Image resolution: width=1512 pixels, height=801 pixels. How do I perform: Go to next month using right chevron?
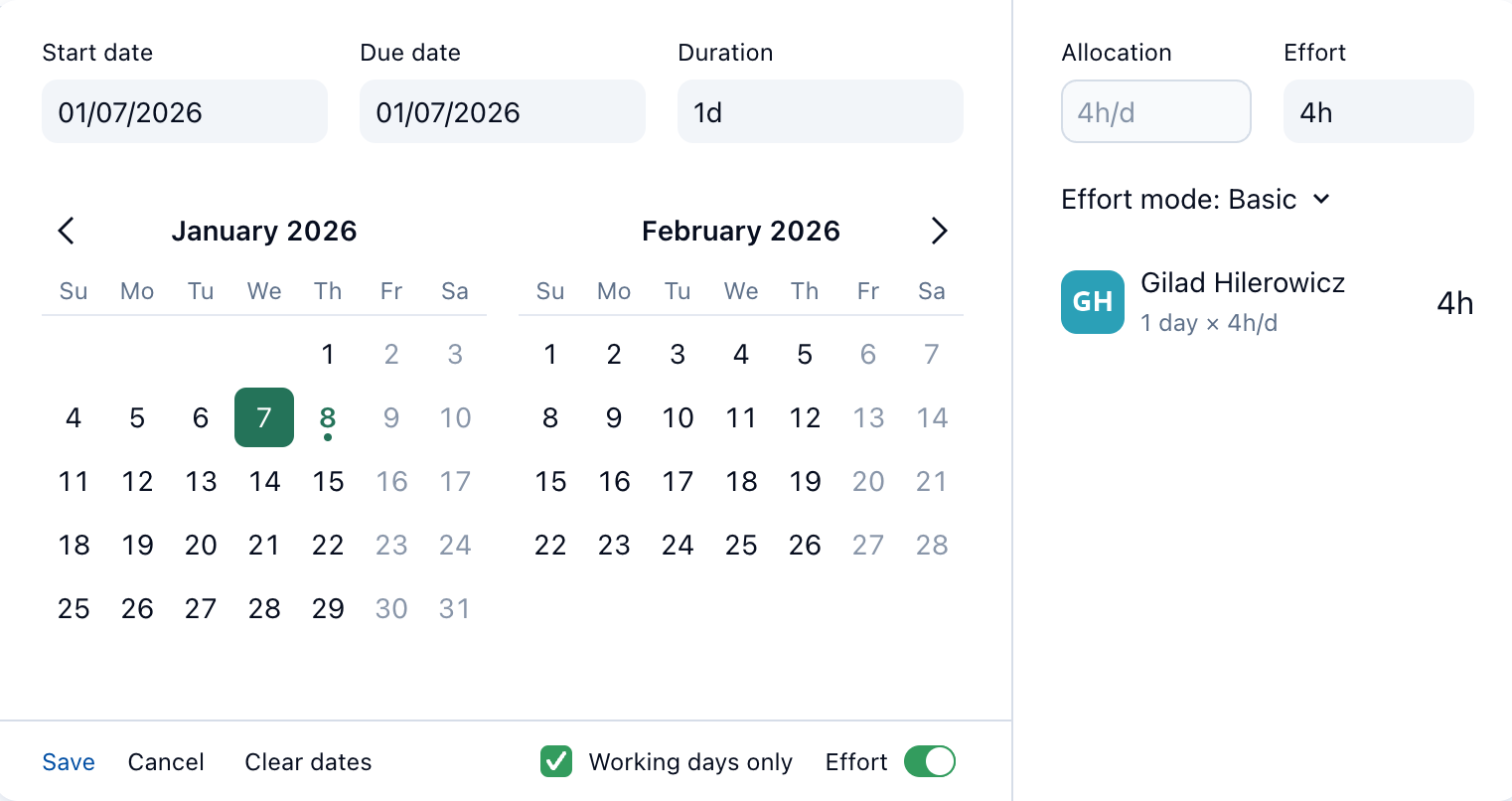click(939, 232)
